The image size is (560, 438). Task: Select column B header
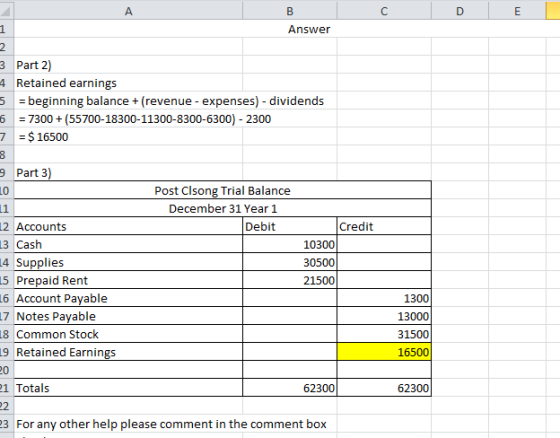(290, 11)
